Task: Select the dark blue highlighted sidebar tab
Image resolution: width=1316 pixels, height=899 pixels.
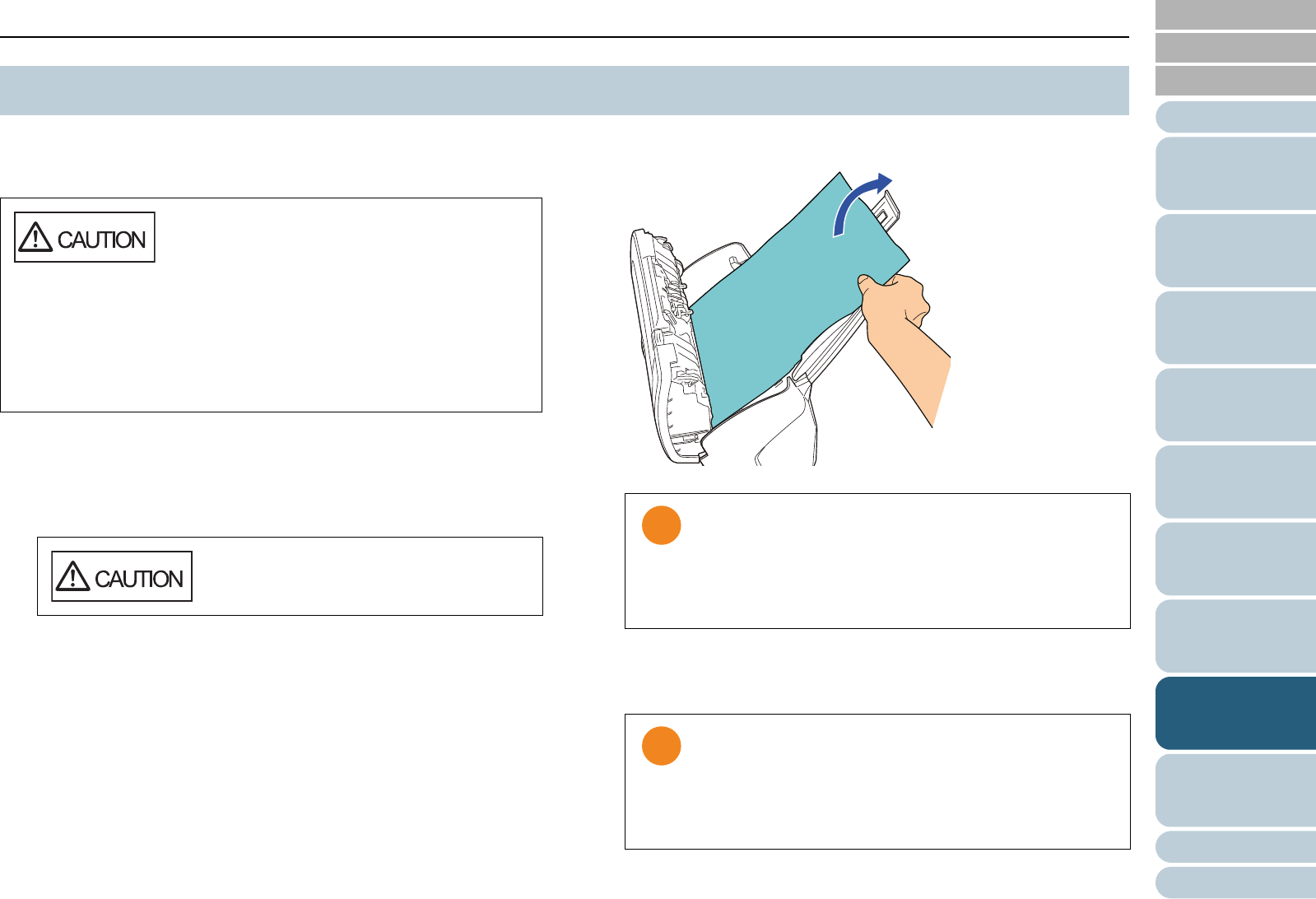Action: [1235, 713]
